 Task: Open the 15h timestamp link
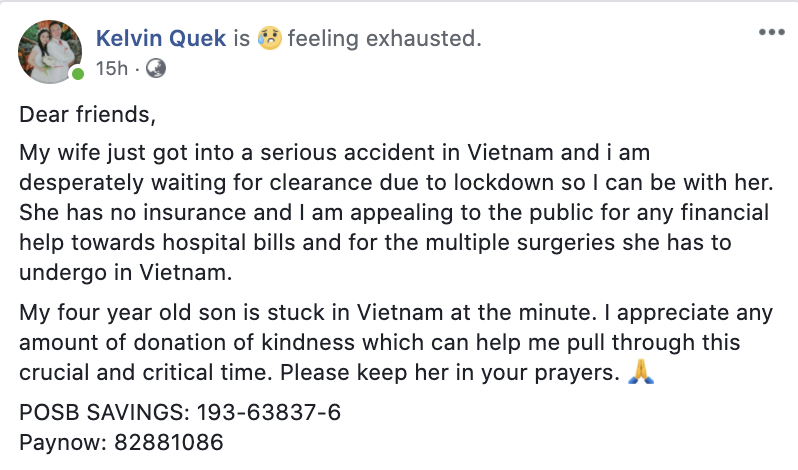pyautogui.click(x=110, y=69)
